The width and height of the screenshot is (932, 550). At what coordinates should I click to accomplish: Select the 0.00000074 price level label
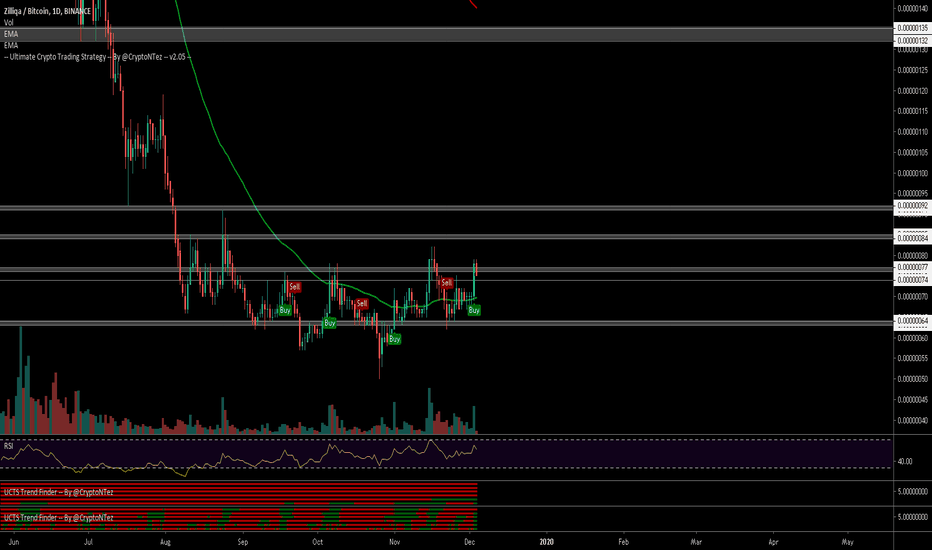click(912, 279)
